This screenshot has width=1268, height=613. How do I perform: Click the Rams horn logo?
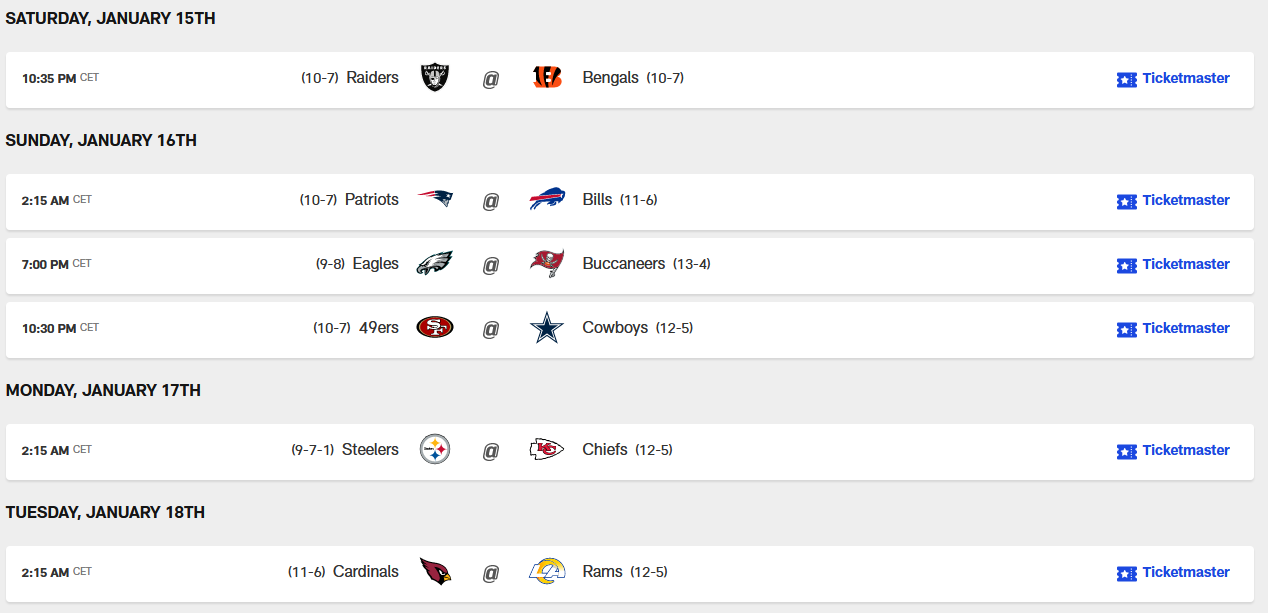point(547,572)
